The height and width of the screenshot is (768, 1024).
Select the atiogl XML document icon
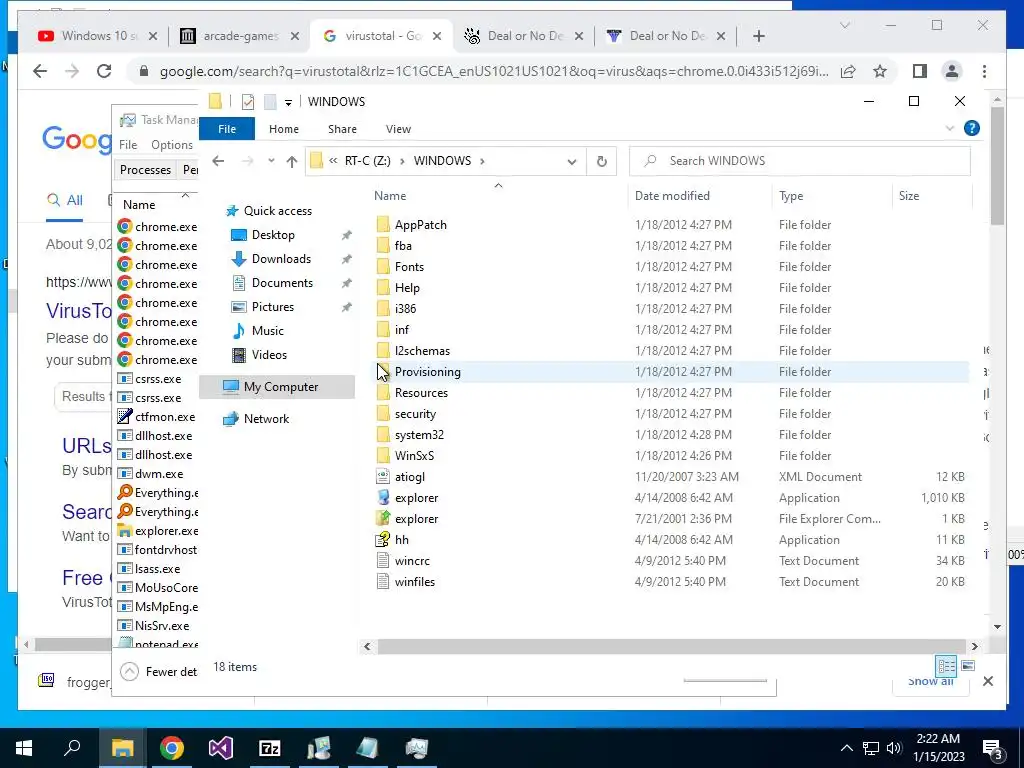383,477
